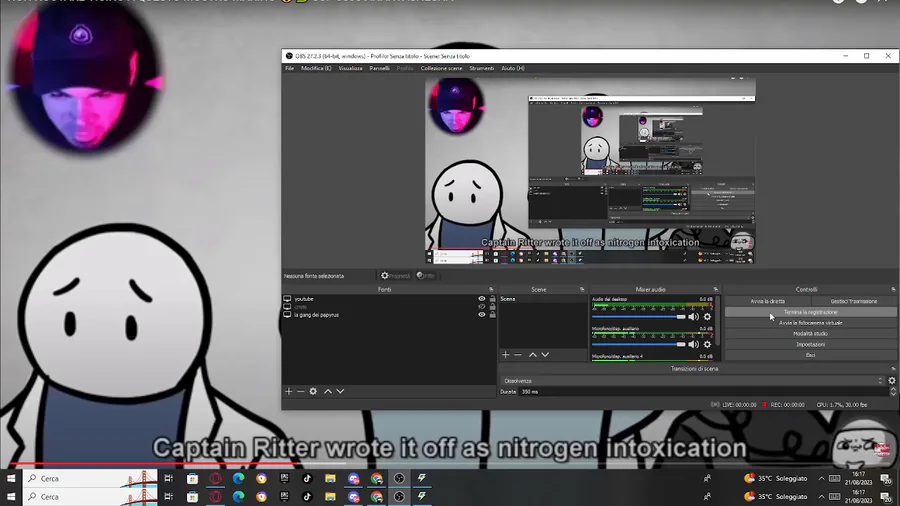The width and height of the screenshot is (900, 506).
Task: Move scene up in Scene panel
Action: coord(533,355)
